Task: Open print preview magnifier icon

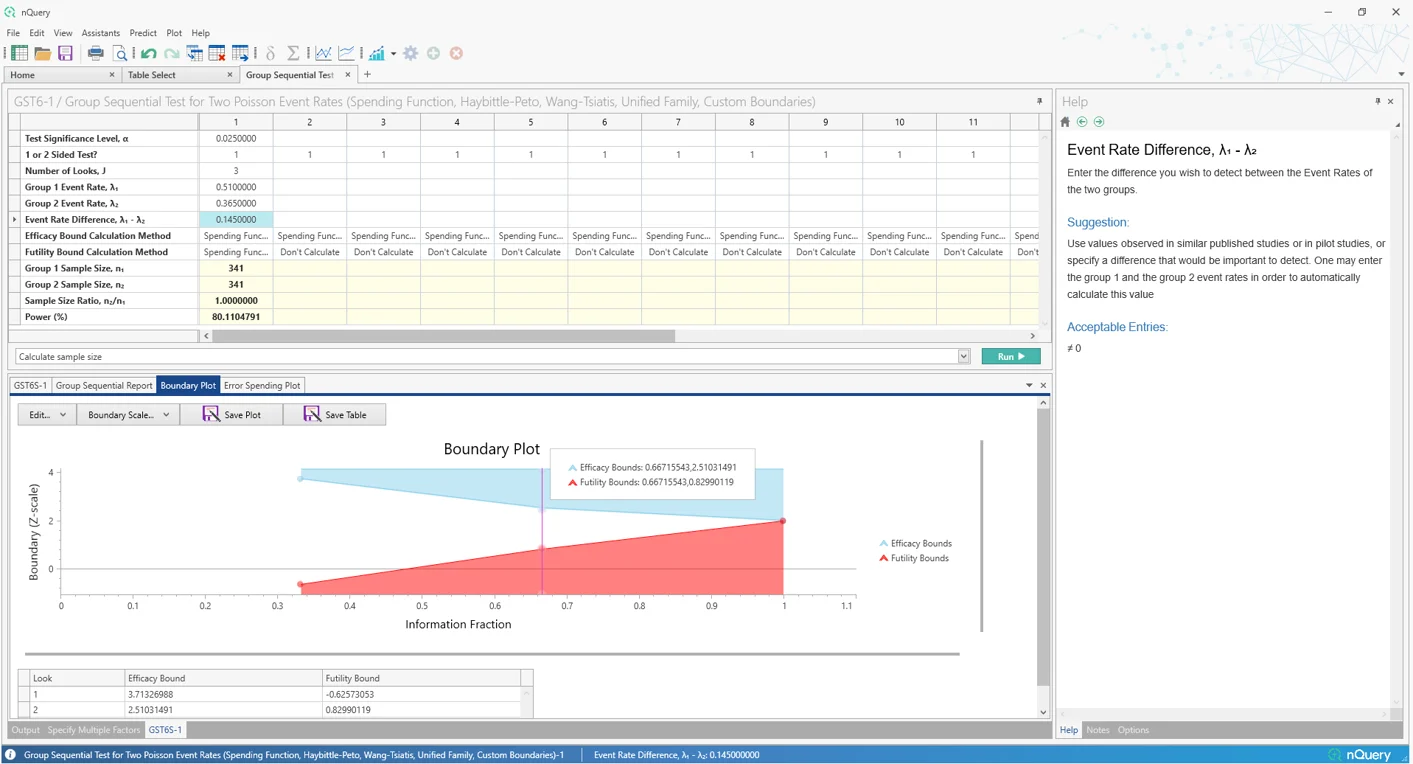Action: [x=120, y=53]
